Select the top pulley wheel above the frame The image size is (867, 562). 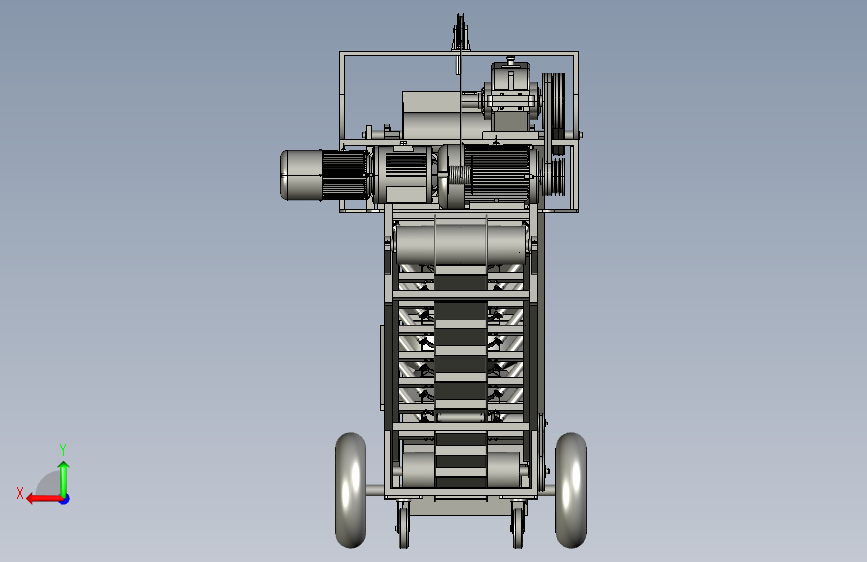[461, 32]
